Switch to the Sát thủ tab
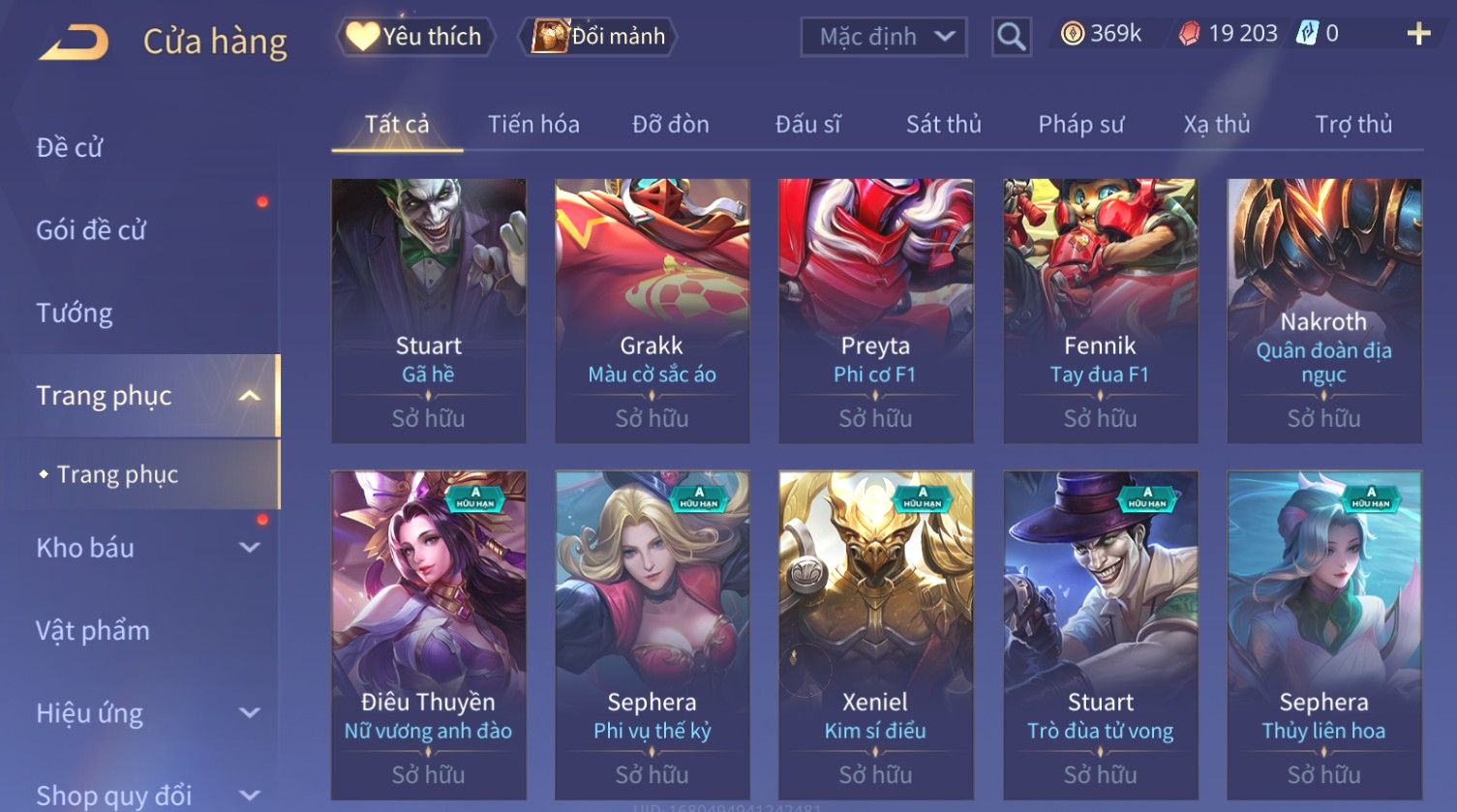This screenshot has height=812, width=1457. pyautogui.click(x=943, y=124)
